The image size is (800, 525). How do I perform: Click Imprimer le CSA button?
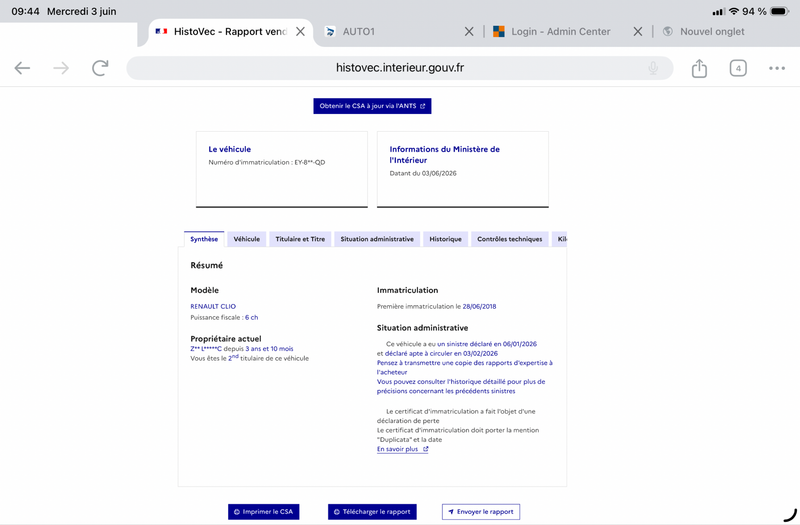(263, 512)
